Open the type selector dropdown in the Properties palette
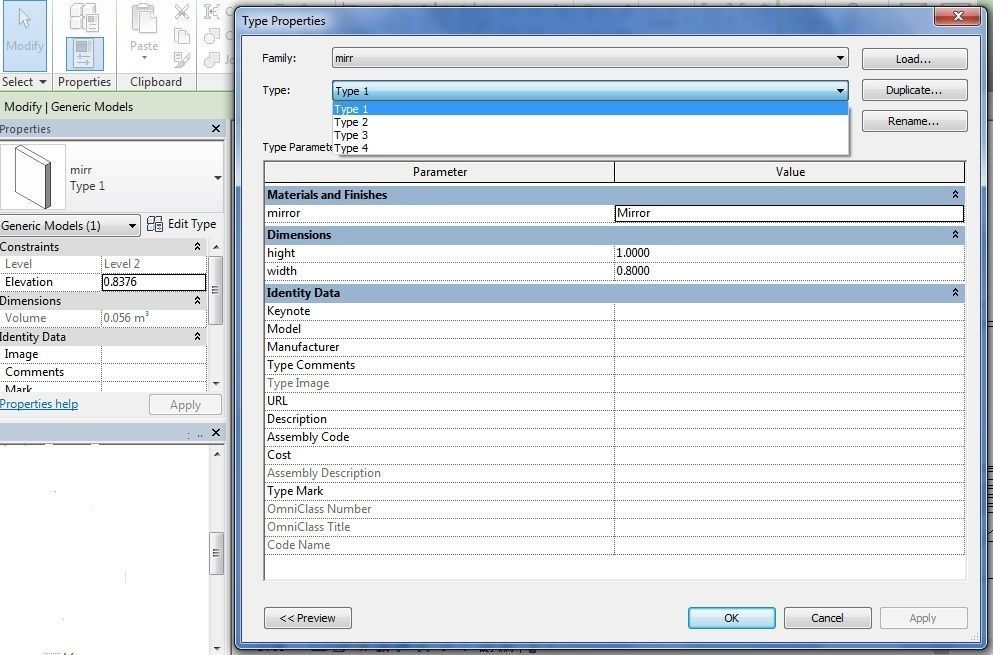 click(218, 178)
